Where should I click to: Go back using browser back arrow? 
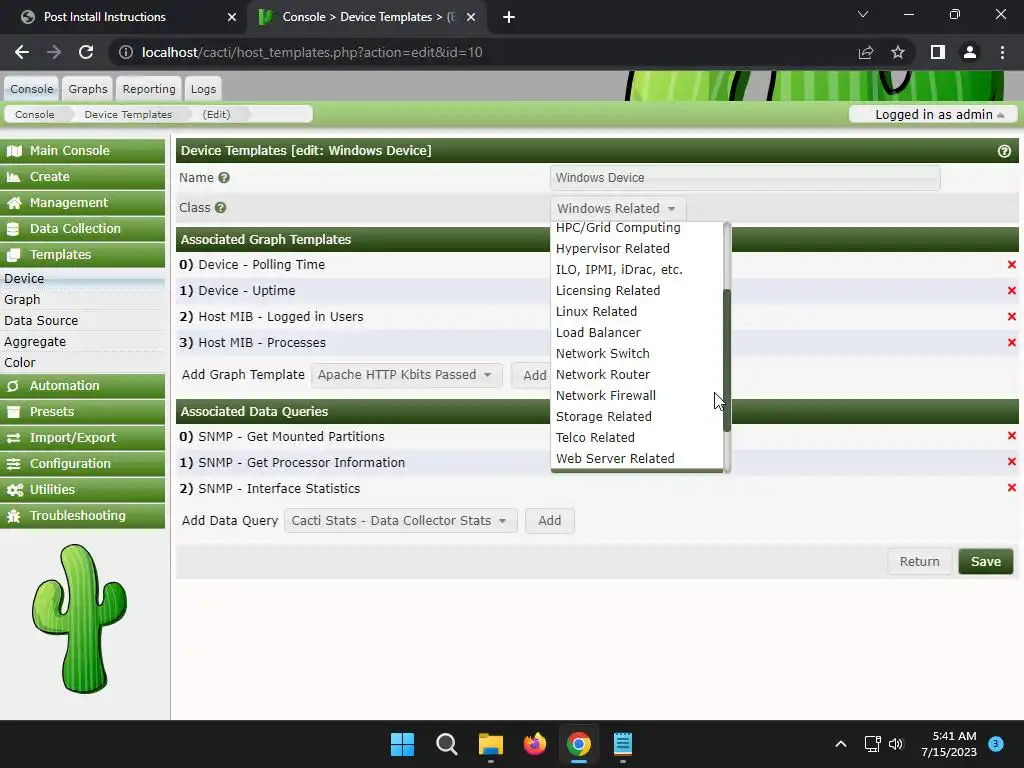point(22,52)
